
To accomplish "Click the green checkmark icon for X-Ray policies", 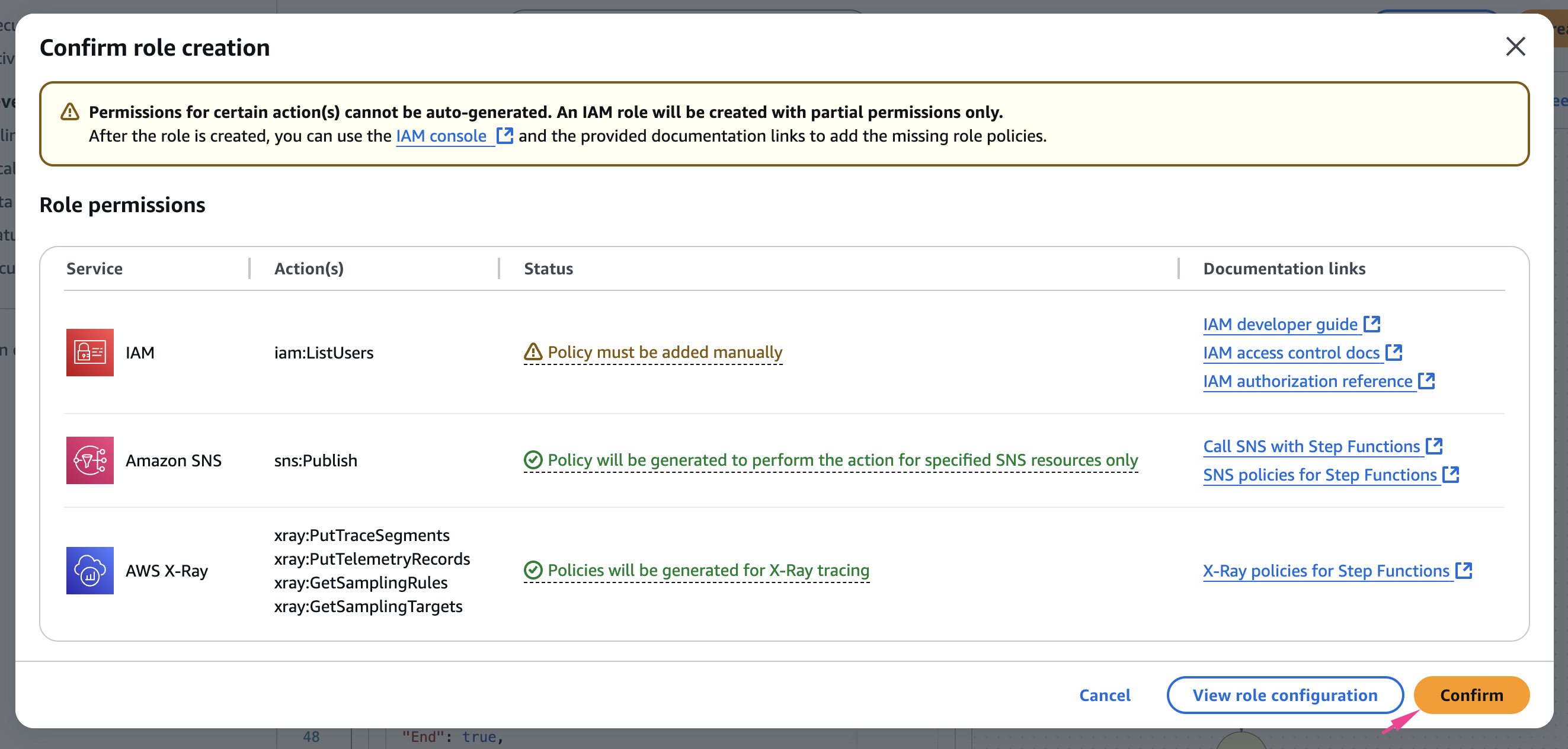I will 533,570.
